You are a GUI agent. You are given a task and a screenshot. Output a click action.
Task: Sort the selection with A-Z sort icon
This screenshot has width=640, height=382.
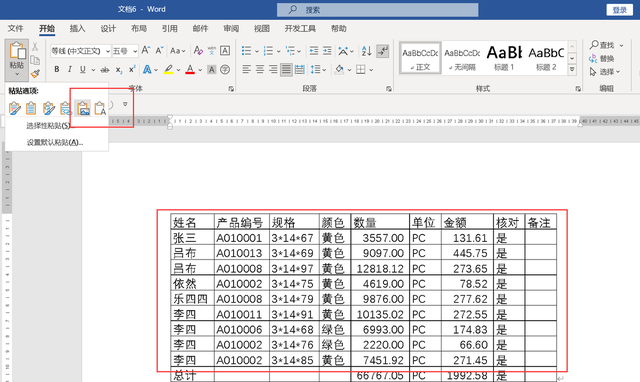click(366, 51)
